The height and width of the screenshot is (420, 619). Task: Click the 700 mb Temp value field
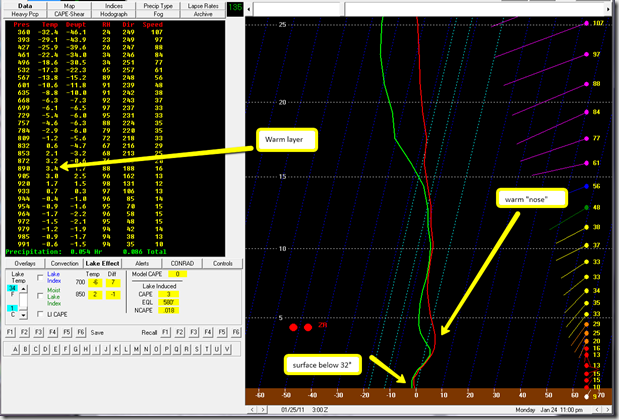point(93,282)
